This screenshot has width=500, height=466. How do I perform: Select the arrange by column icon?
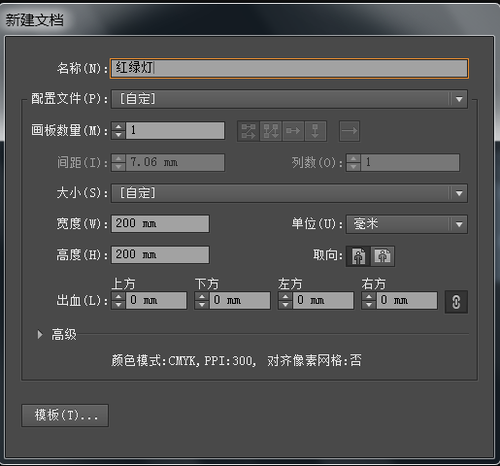(x=315, y=131)
